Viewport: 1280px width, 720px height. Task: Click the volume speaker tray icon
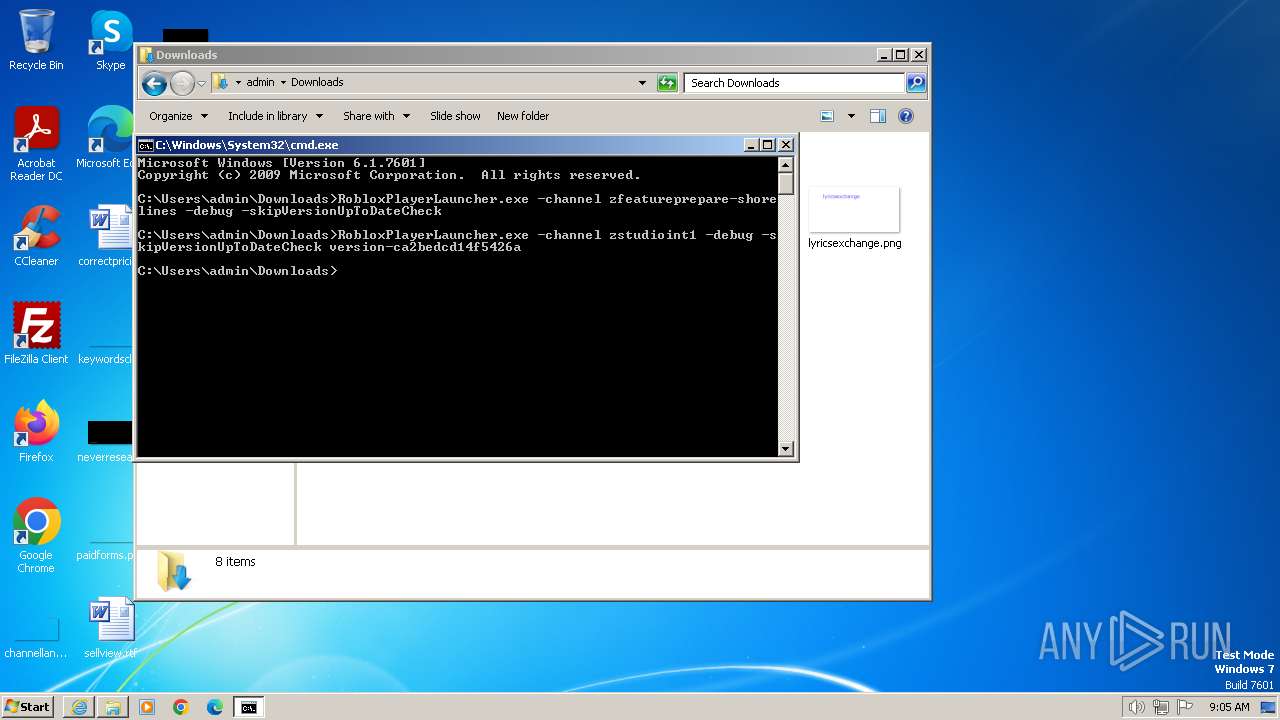click(1136, 707)
